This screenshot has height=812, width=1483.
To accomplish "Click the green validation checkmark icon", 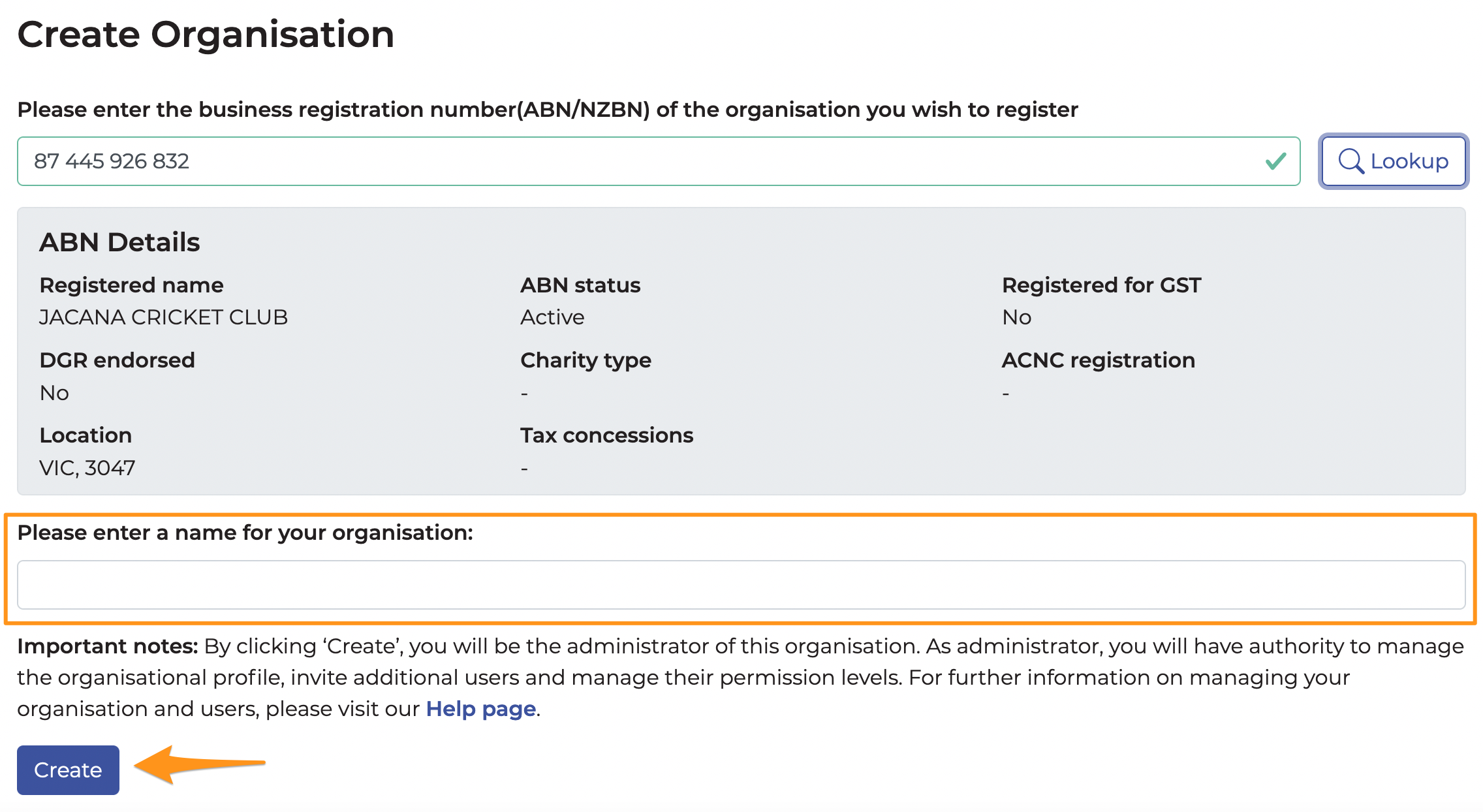I will (1275, 161).
